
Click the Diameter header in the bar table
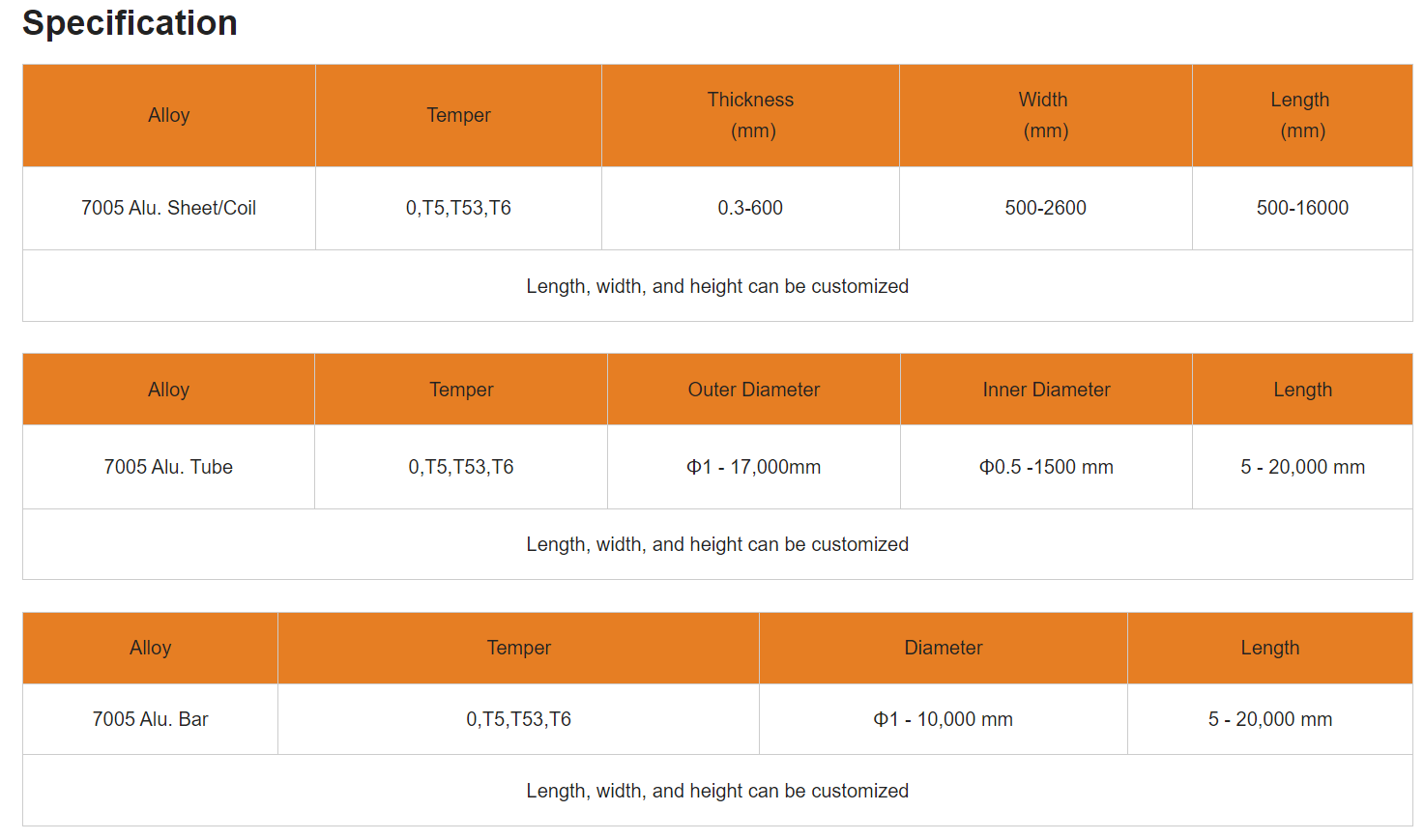click(943, 648)
